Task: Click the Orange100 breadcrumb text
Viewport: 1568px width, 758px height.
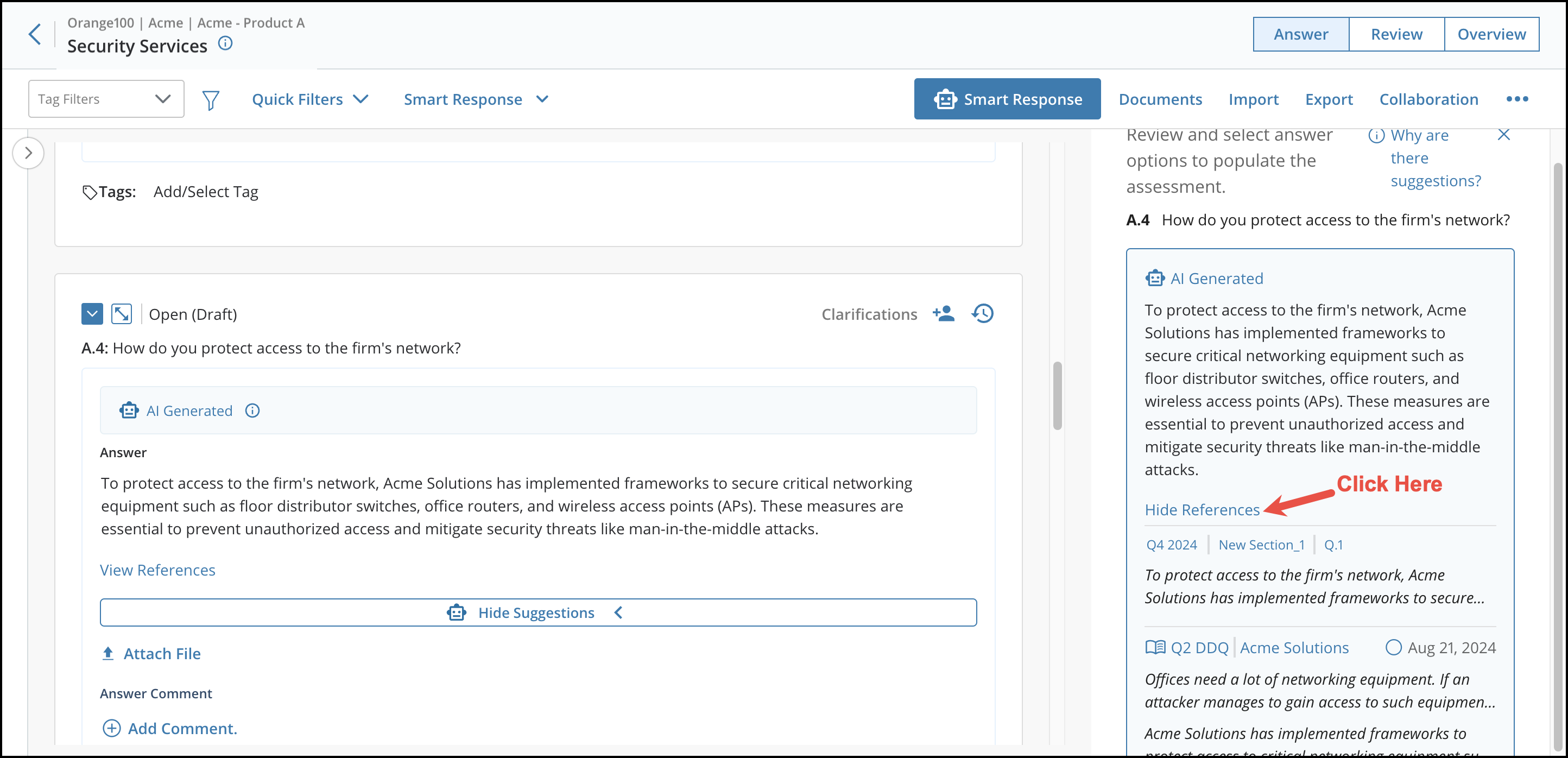Action: (x=100, y=22)
